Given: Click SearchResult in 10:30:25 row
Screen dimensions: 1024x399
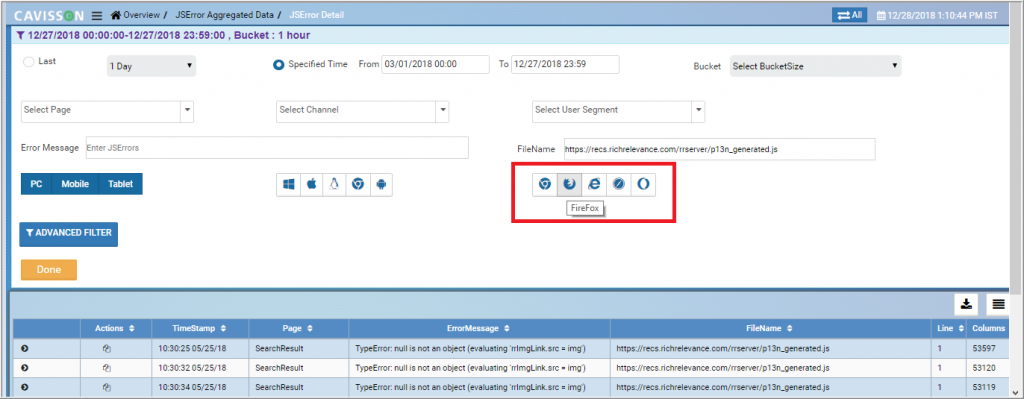Looking at the screenshot, I should click(280, 349).
